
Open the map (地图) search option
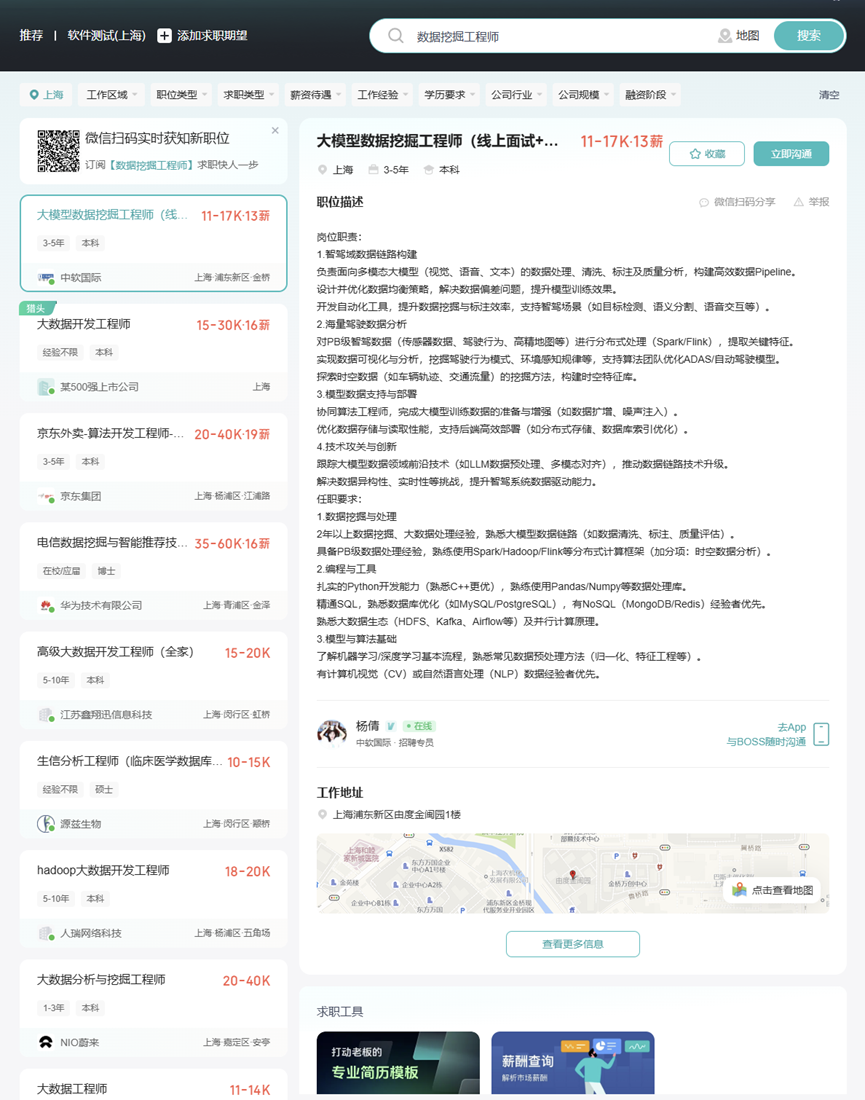click(x=739, y=36)
